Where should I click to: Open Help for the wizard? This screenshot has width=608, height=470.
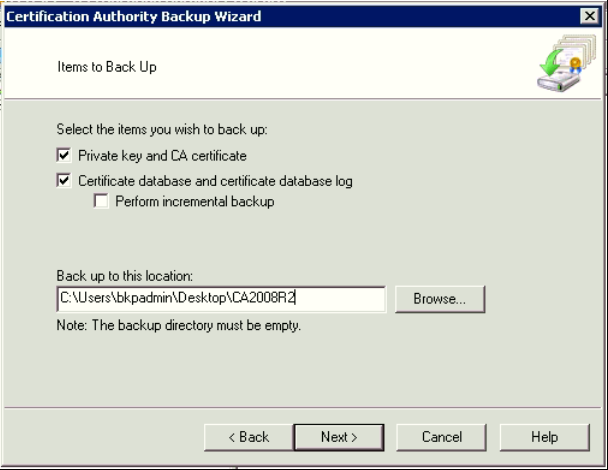(x=545, y=437)
